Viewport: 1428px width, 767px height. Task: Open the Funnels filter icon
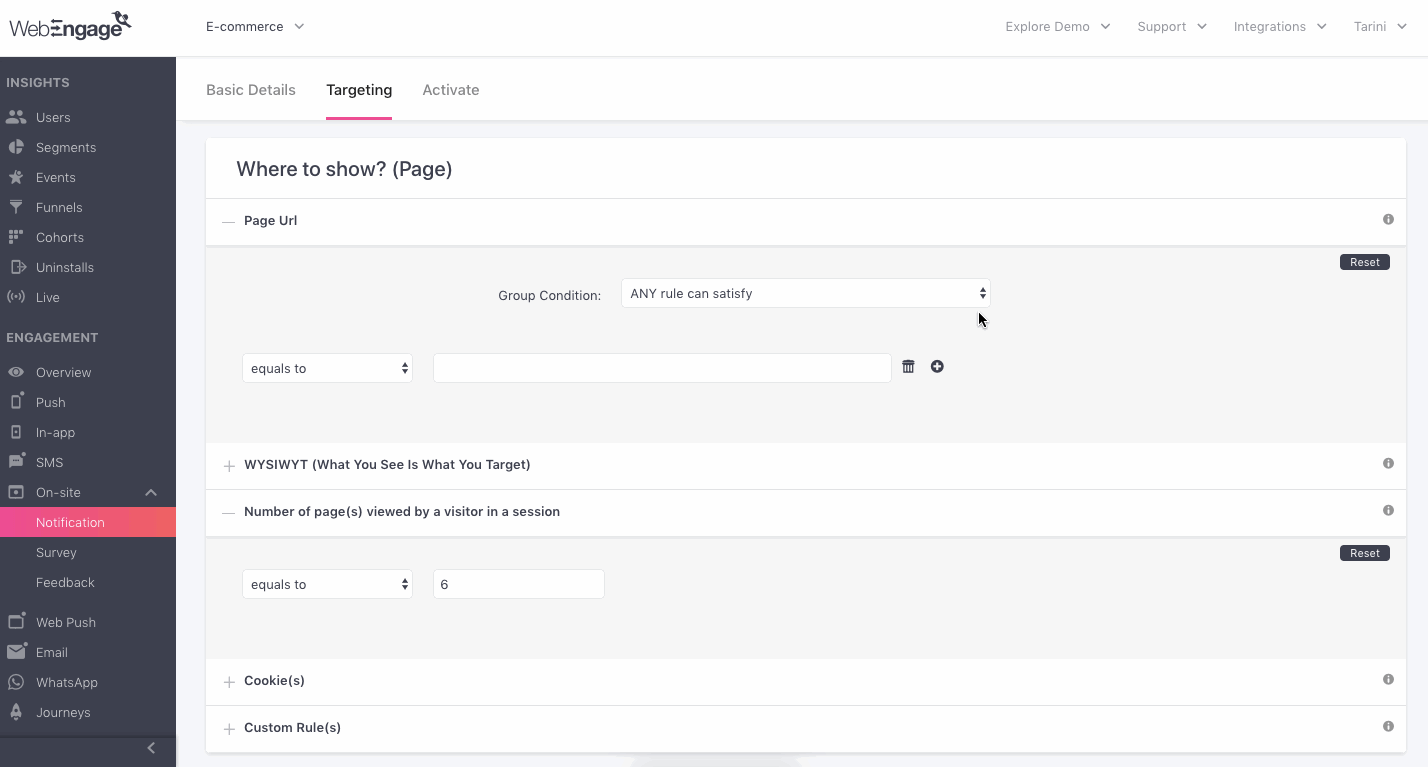15,207
